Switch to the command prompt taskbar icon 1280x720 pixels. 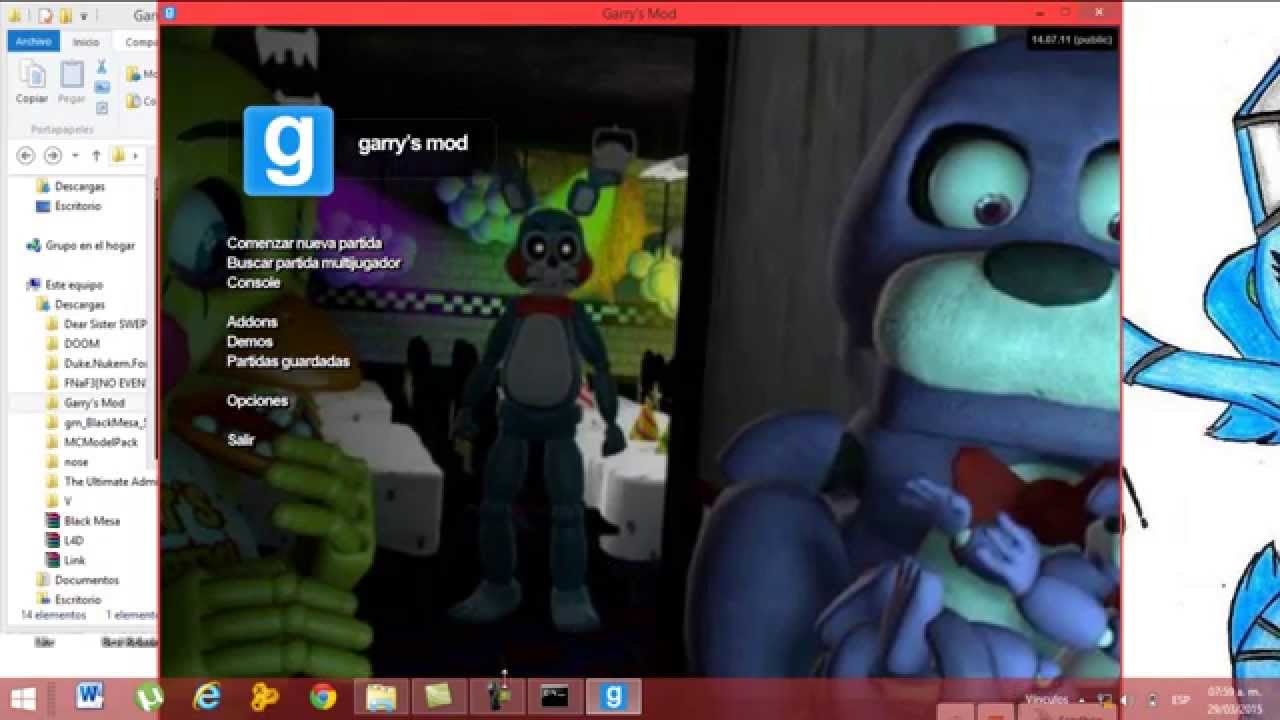coord(555,697)
